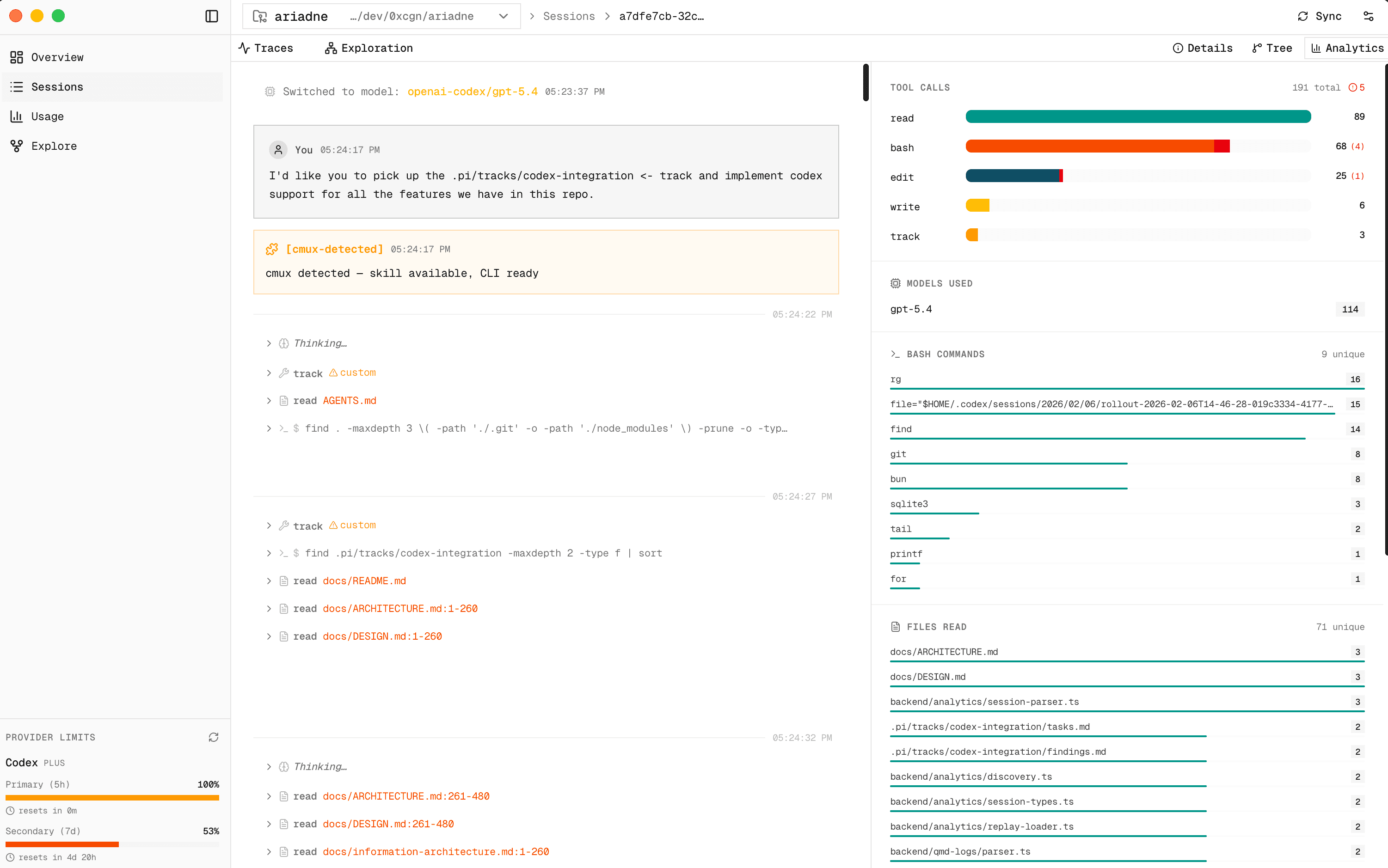This screenshot has width=1388, height=868.
Task: Open the Explore section
Action: tap(54, 146)
